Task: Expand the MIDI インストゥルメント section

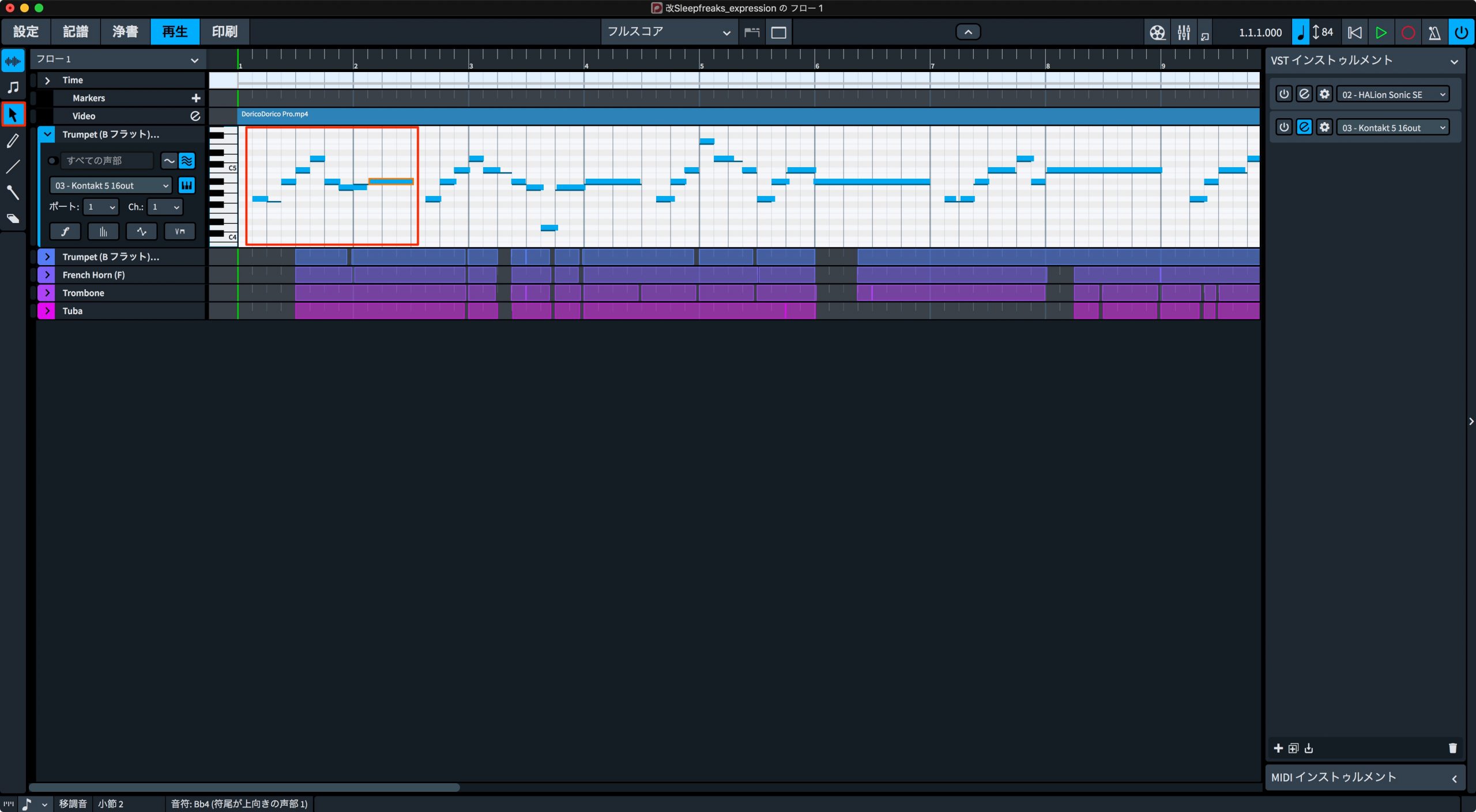Action: click(x=1454, y=779)
